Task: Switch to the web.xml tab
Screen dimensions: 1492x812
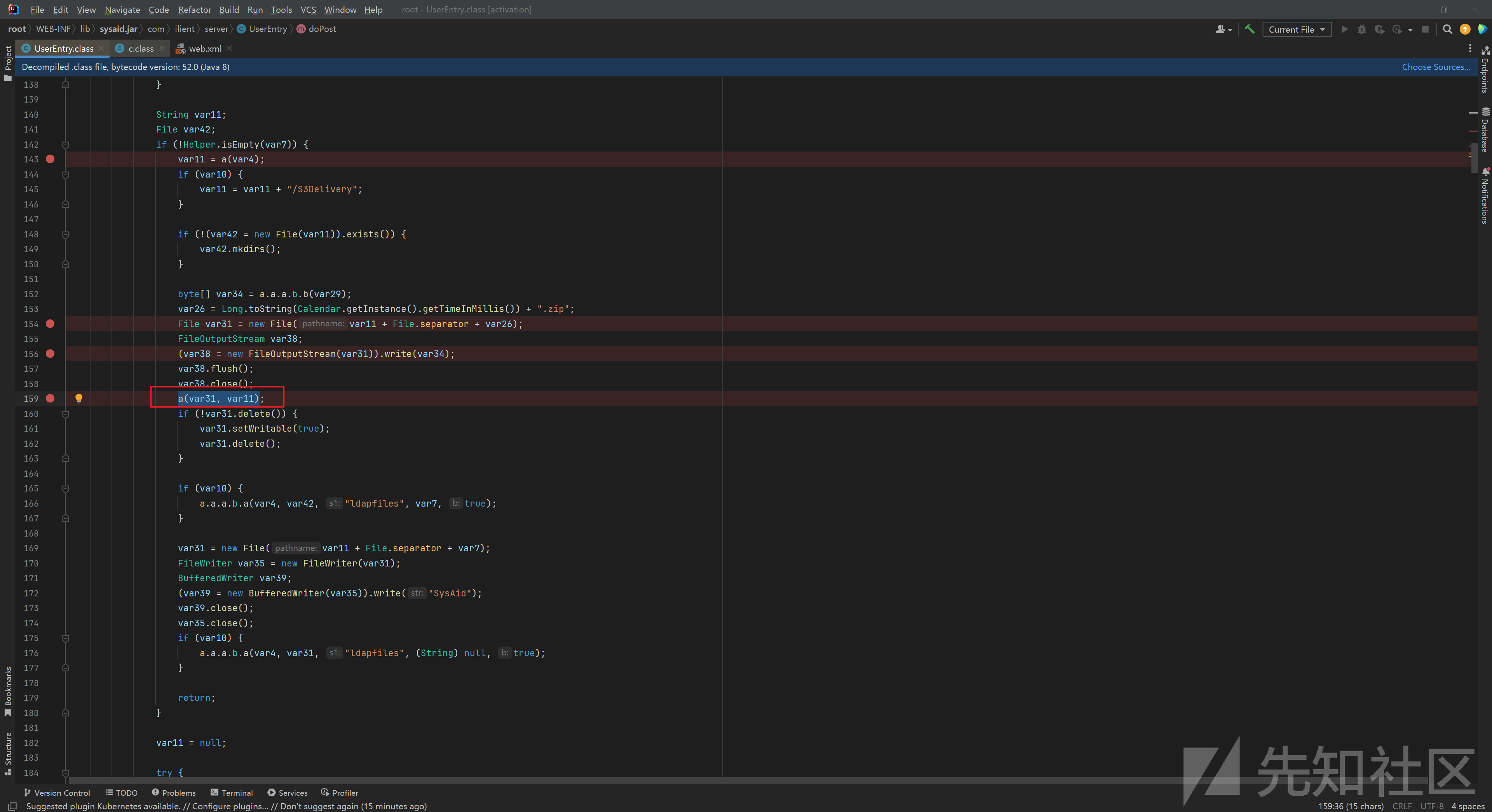Action: tap(204, 49)
